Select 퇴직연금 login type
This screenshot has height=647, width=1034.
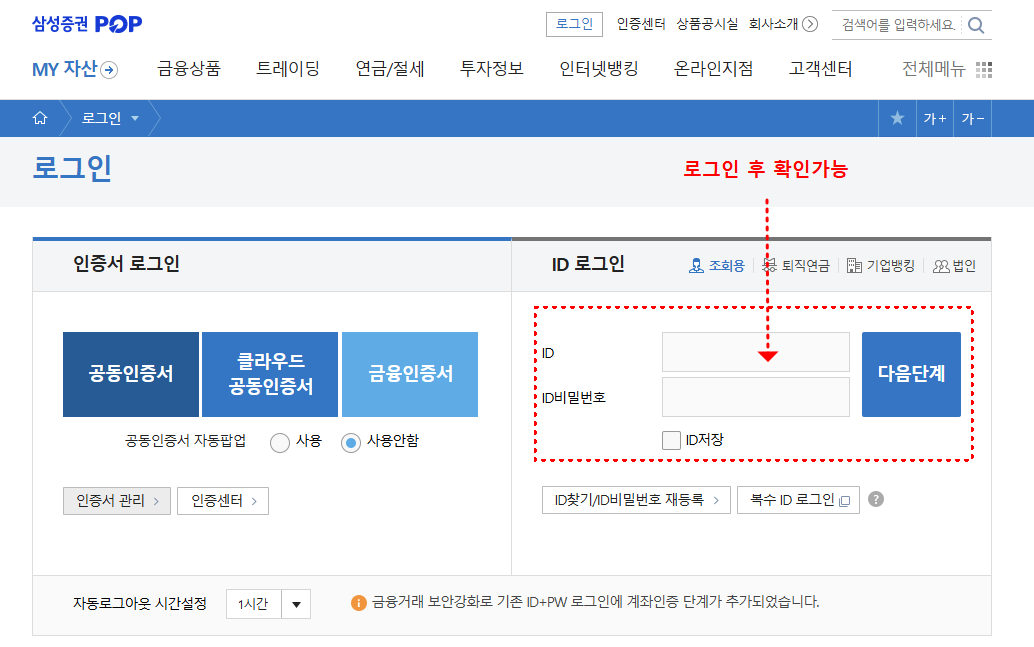[796, 266]
